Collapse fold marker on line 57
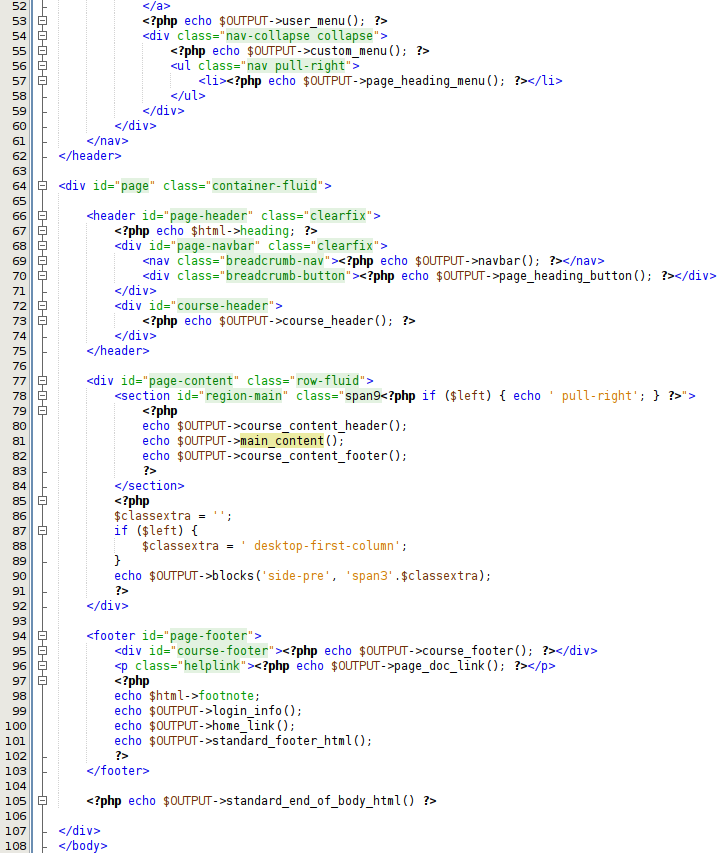The height and width of the screenshot is (853, 721). (x=42, y=81)
